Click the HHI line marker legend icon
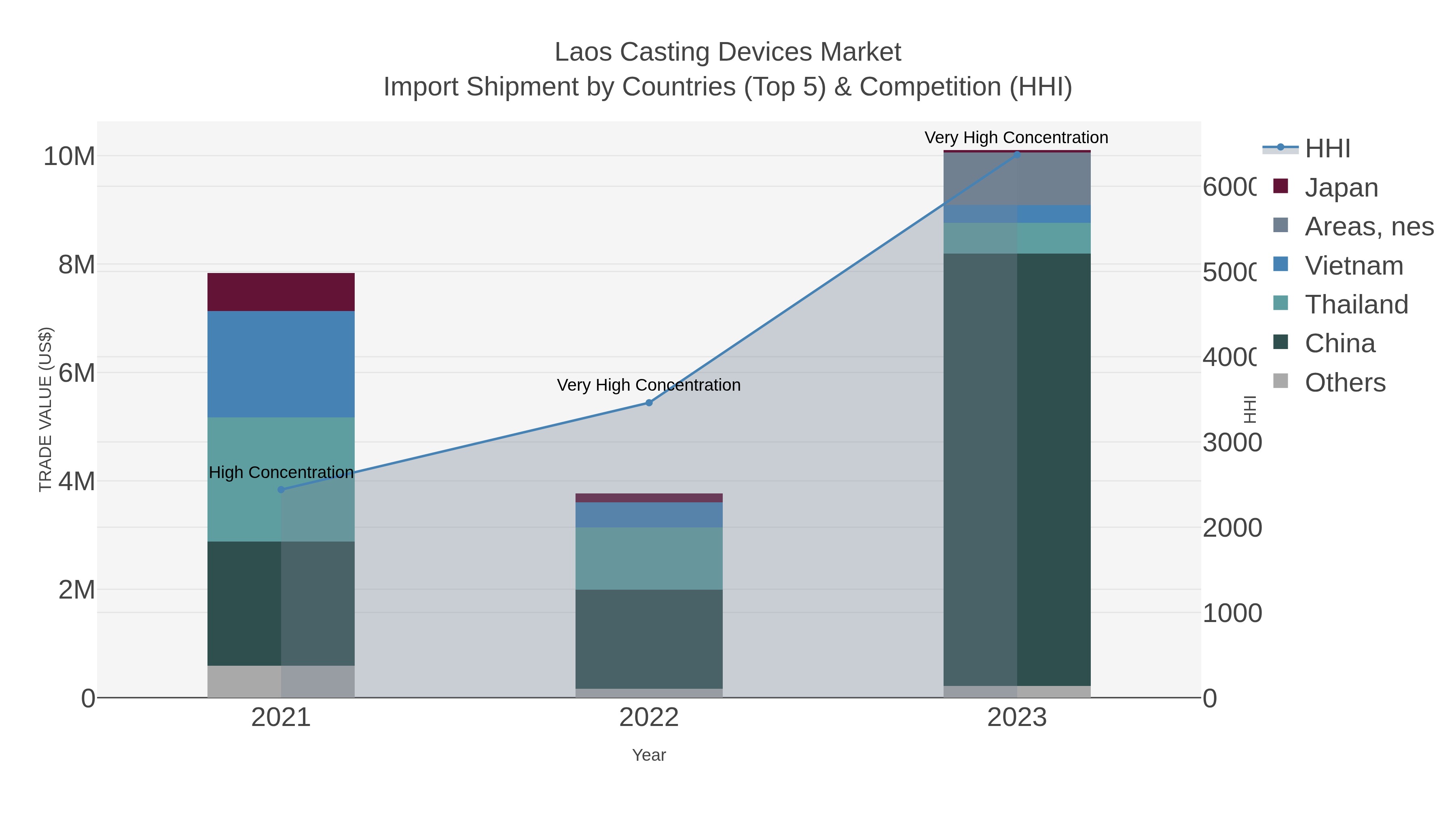The height and width of the screenshot is (819, 1456). pyautogui.click(x=1281, y=148)
